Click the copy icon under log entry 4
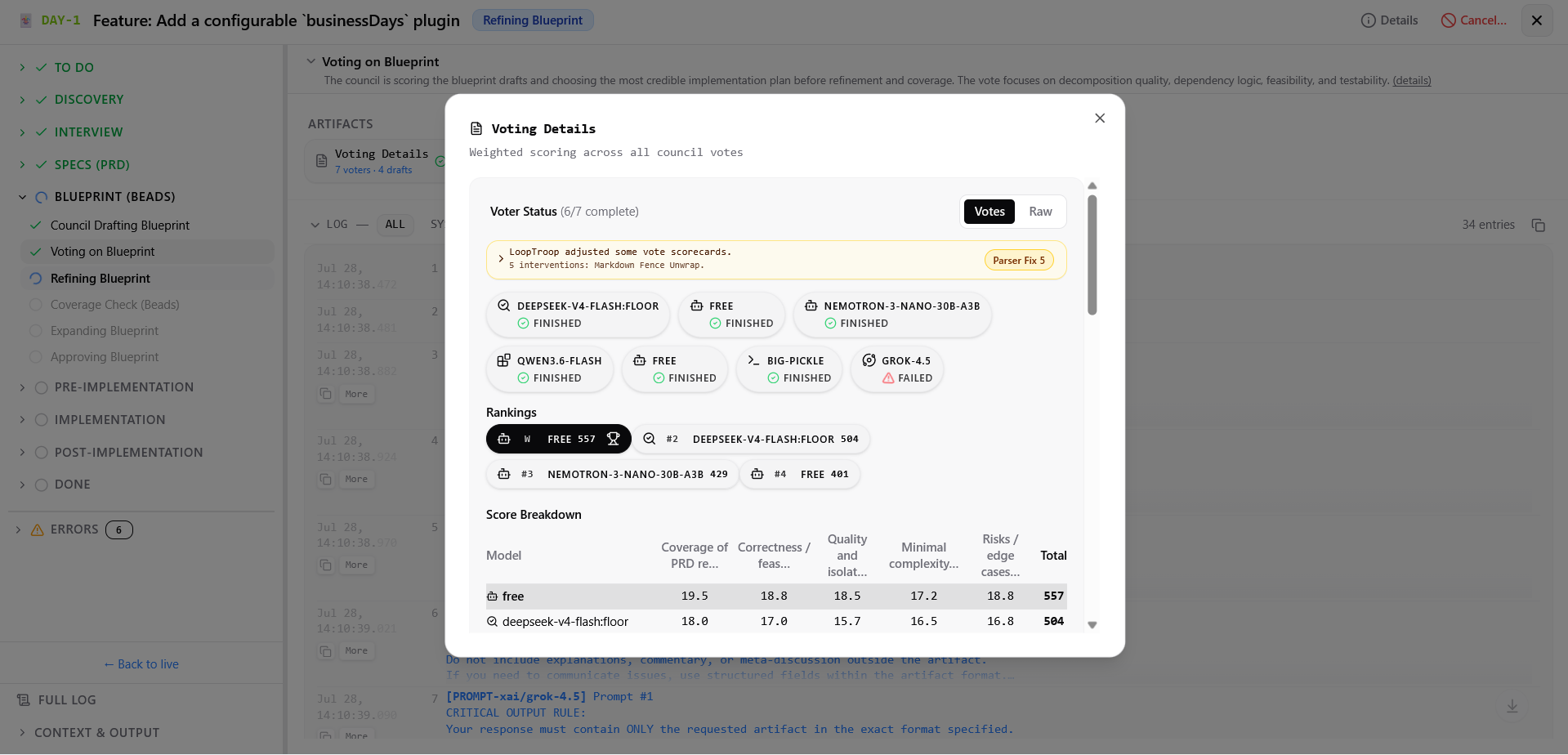This screenshot has height=755, width=1568. click(326, 479)
